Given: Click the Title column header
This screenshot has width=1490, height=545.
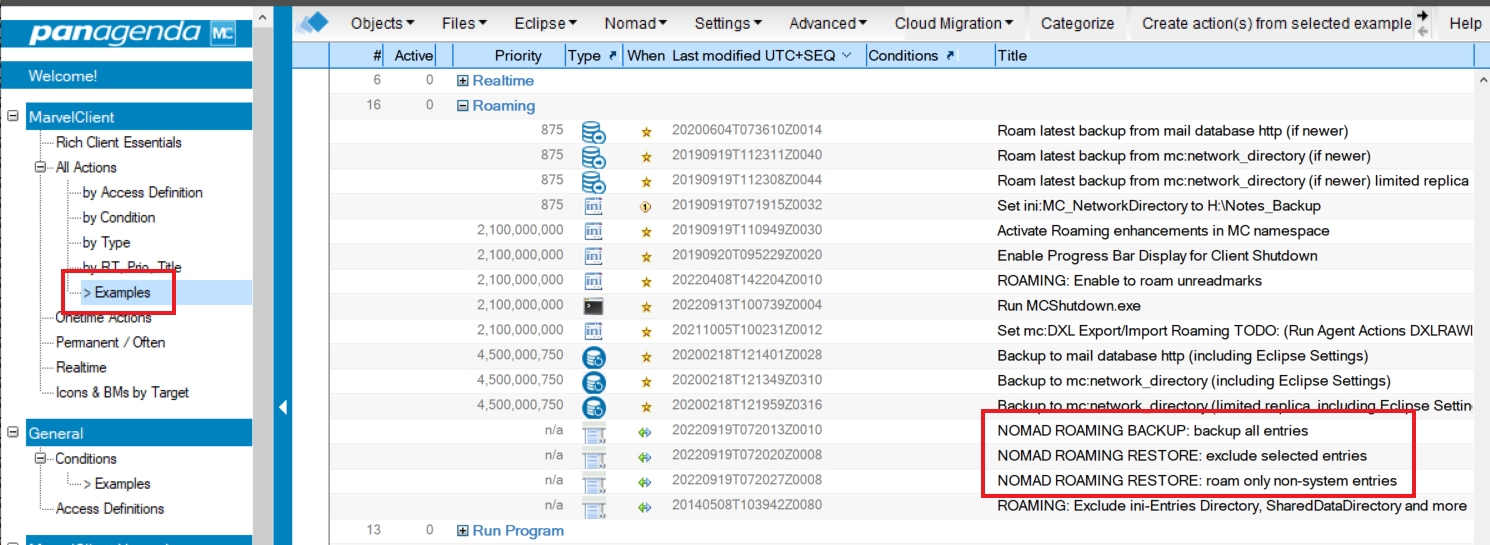Looking at the screenshot, I should click(x=1012, y=56).
